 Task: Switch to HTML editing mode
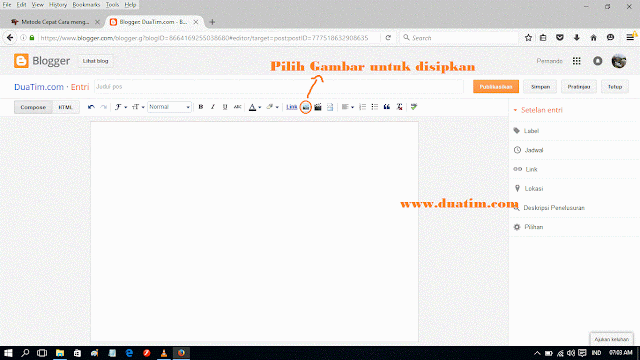(65, 107)
